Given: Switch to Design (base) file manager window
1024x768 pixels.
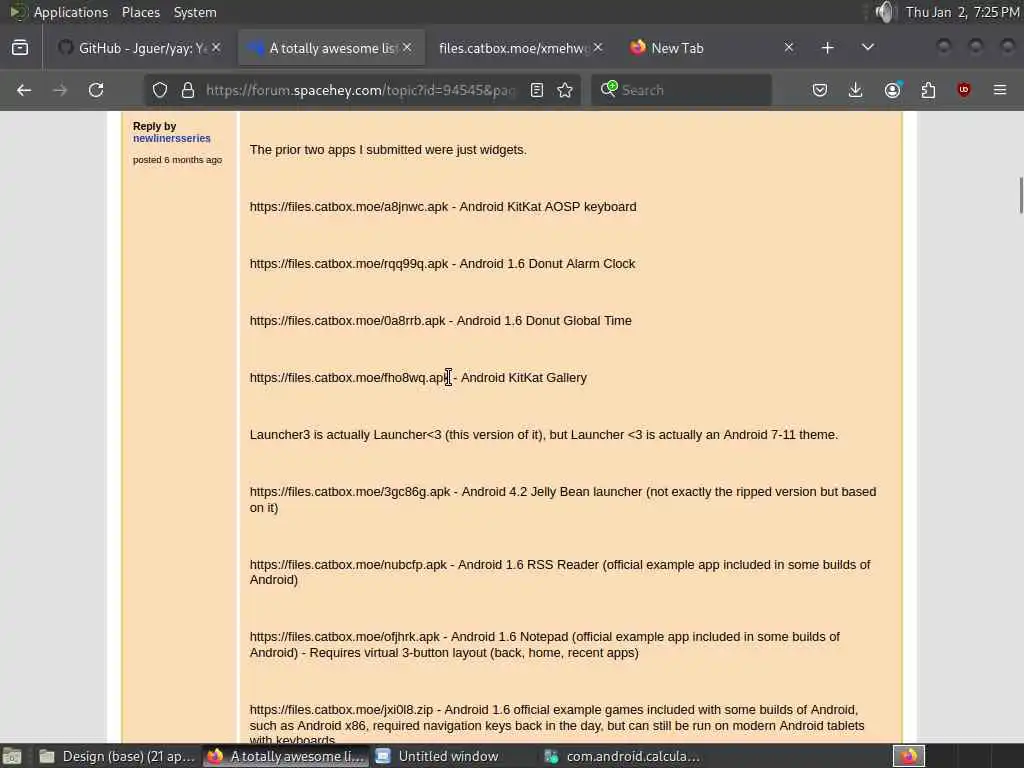Looking at the screenshot, I should point(116,756).
